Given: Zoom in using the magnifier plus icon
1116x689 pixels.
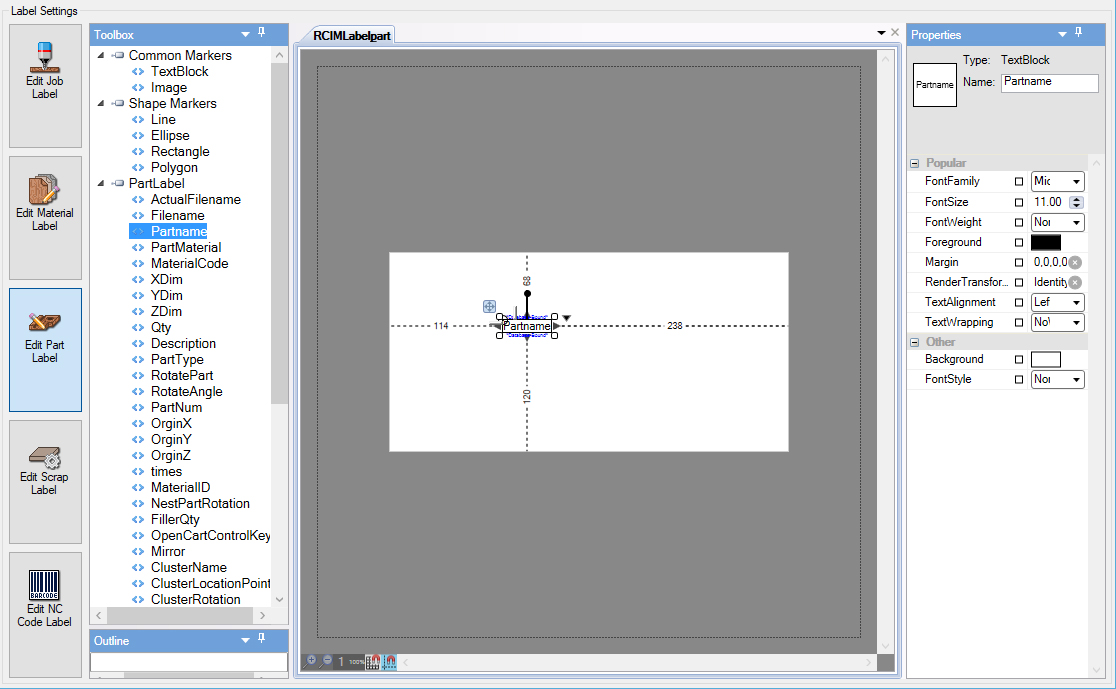Looking at the screenshot, I should click(312, 660).
